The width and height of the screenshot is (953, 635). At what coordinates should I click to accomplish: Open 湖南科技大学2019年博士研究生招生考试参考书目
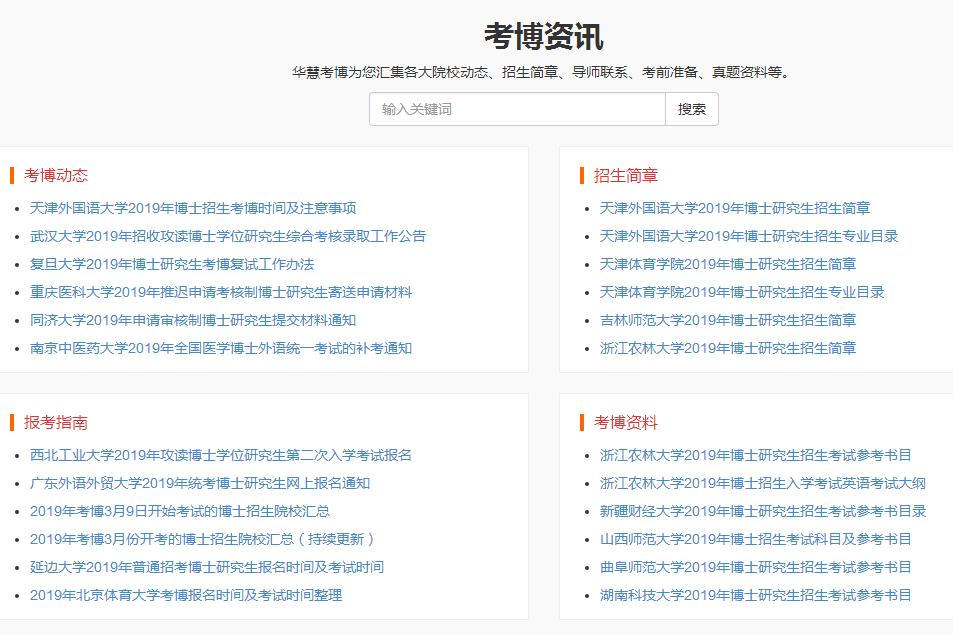tap(755, 595)
